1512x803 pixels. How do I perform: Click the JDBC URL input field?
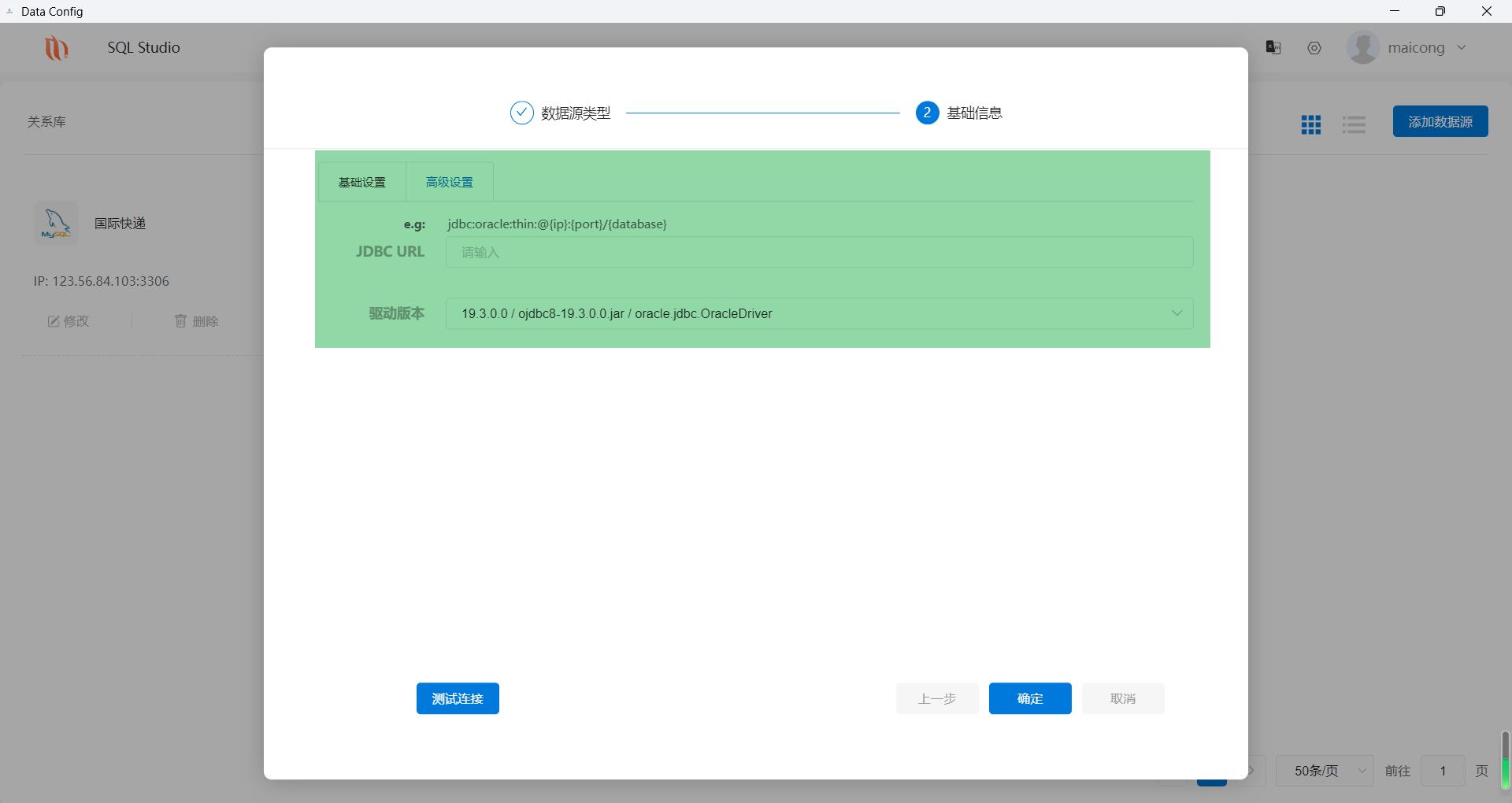click(819, 252)
